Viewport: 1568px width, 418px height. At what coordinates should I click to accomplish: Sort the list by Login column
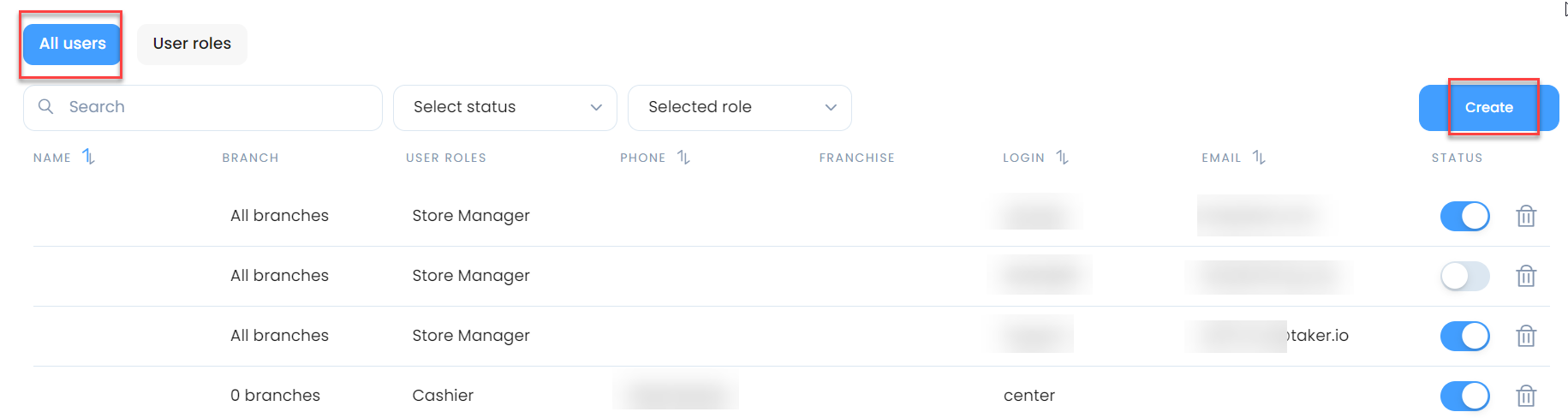(x=1062, y=157)
